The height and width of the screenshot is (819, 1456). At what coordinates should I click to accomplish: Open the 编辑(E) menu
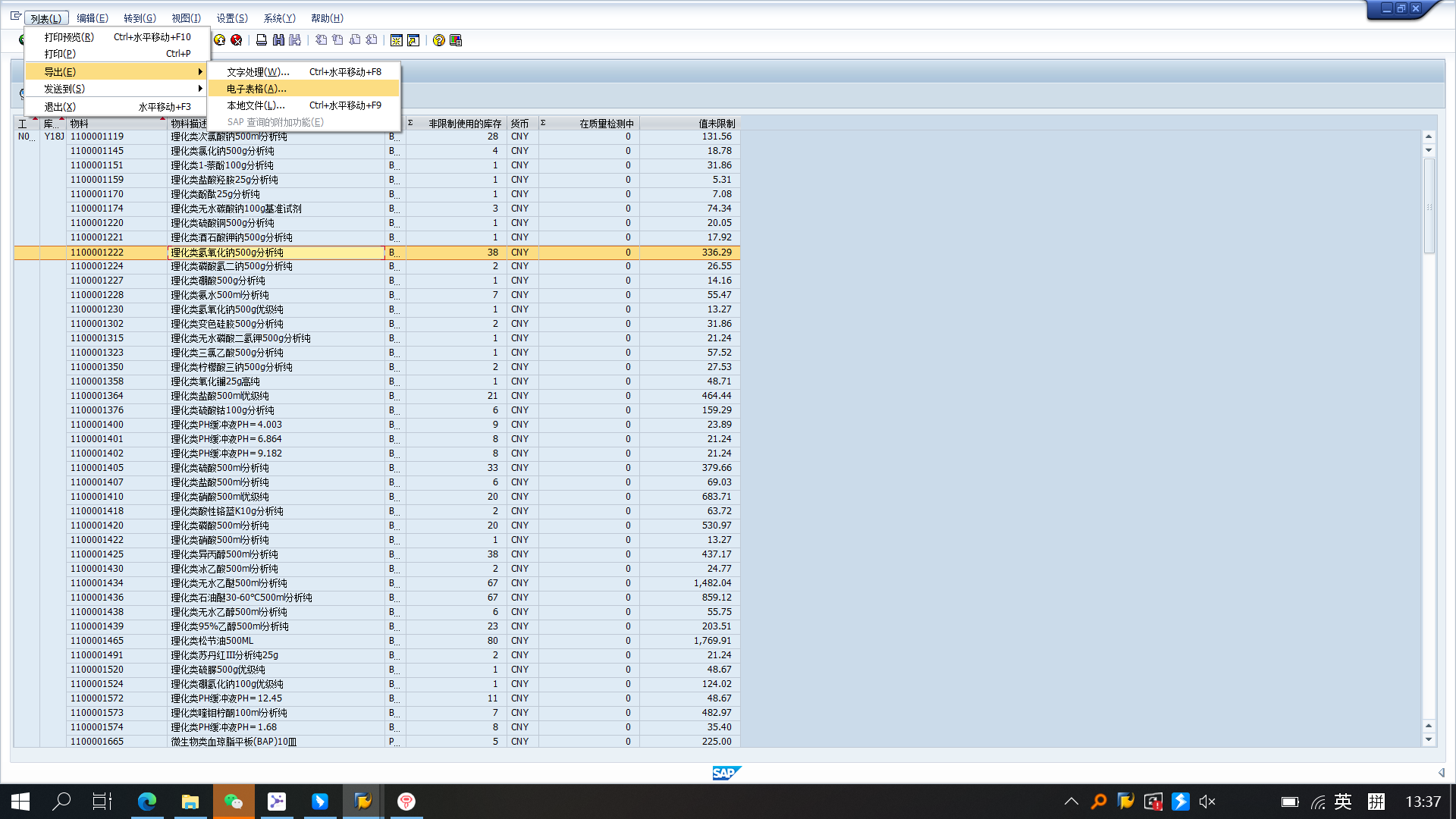click(x=93, y=18)
